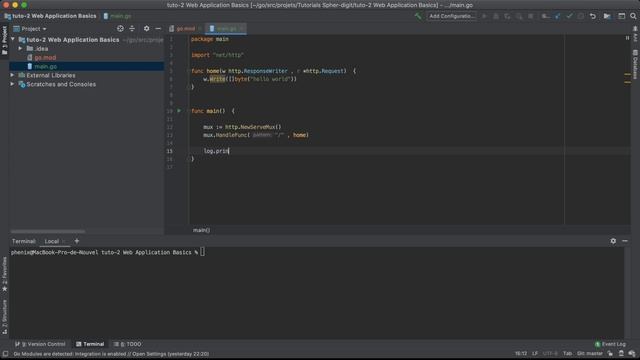Viewport: 640px width, 360px height.
Task: Select main.go in project tree
Action: (45, 67)
